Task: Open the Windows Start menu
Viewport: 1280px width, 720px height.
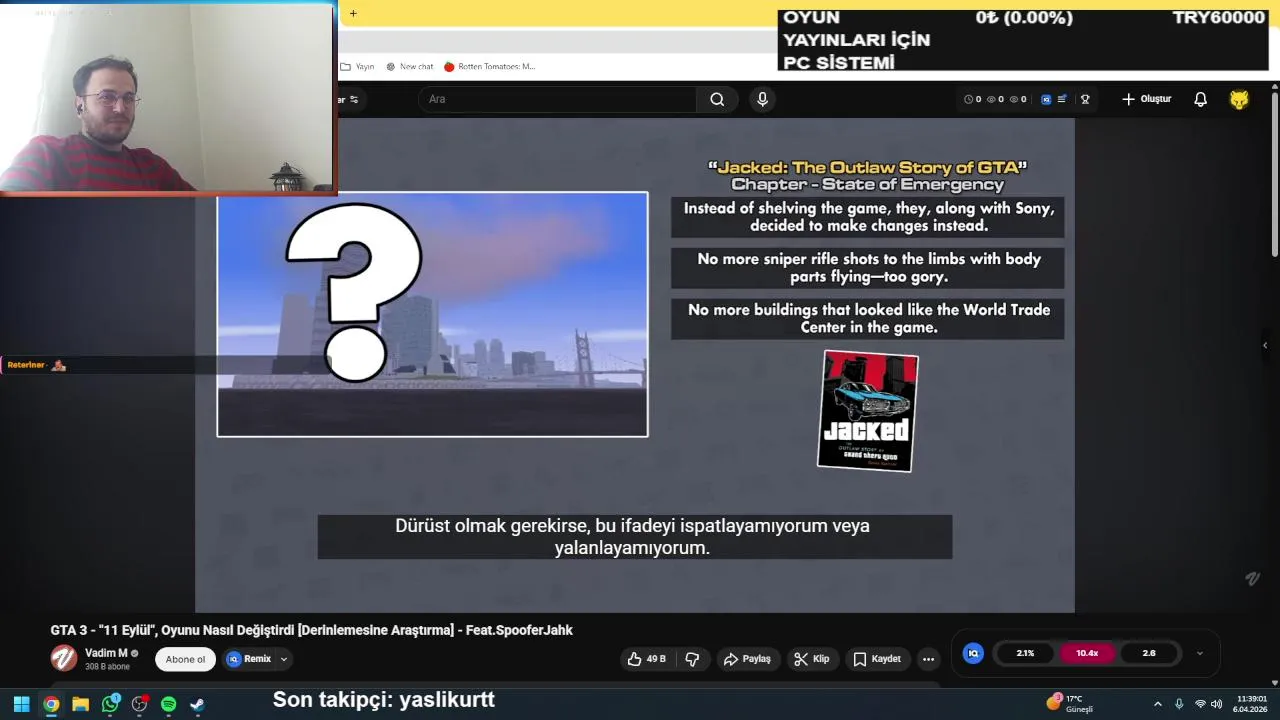Action: tap(21, 704)
